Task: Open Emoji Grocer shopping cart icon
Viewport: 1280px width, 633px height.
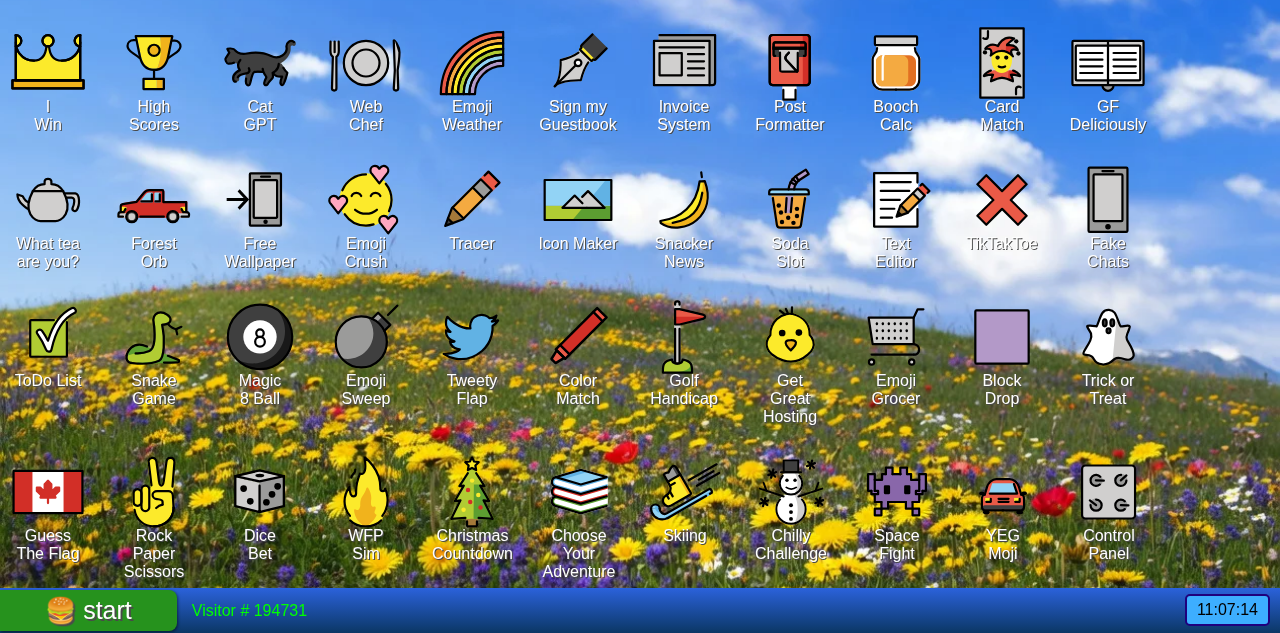Action: coord(896,336)
